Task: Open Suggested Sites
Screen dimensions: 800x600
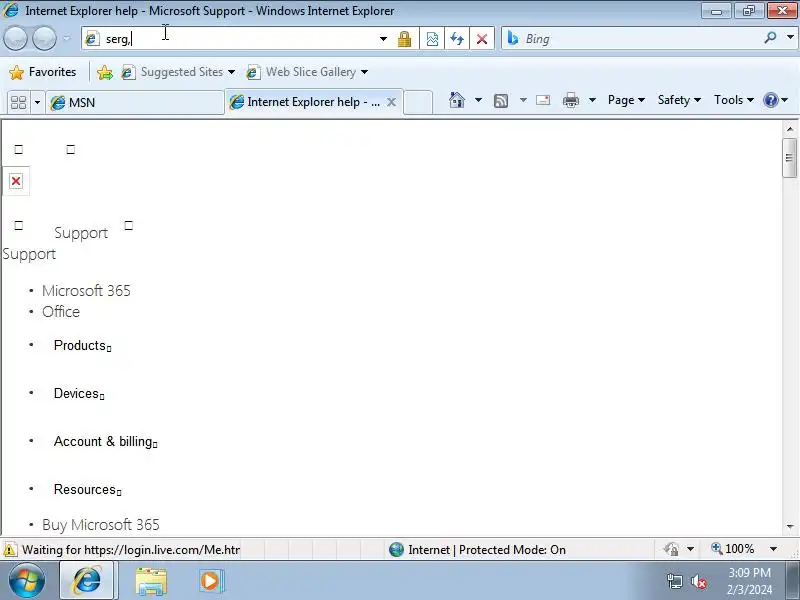Action: point(178,72)
